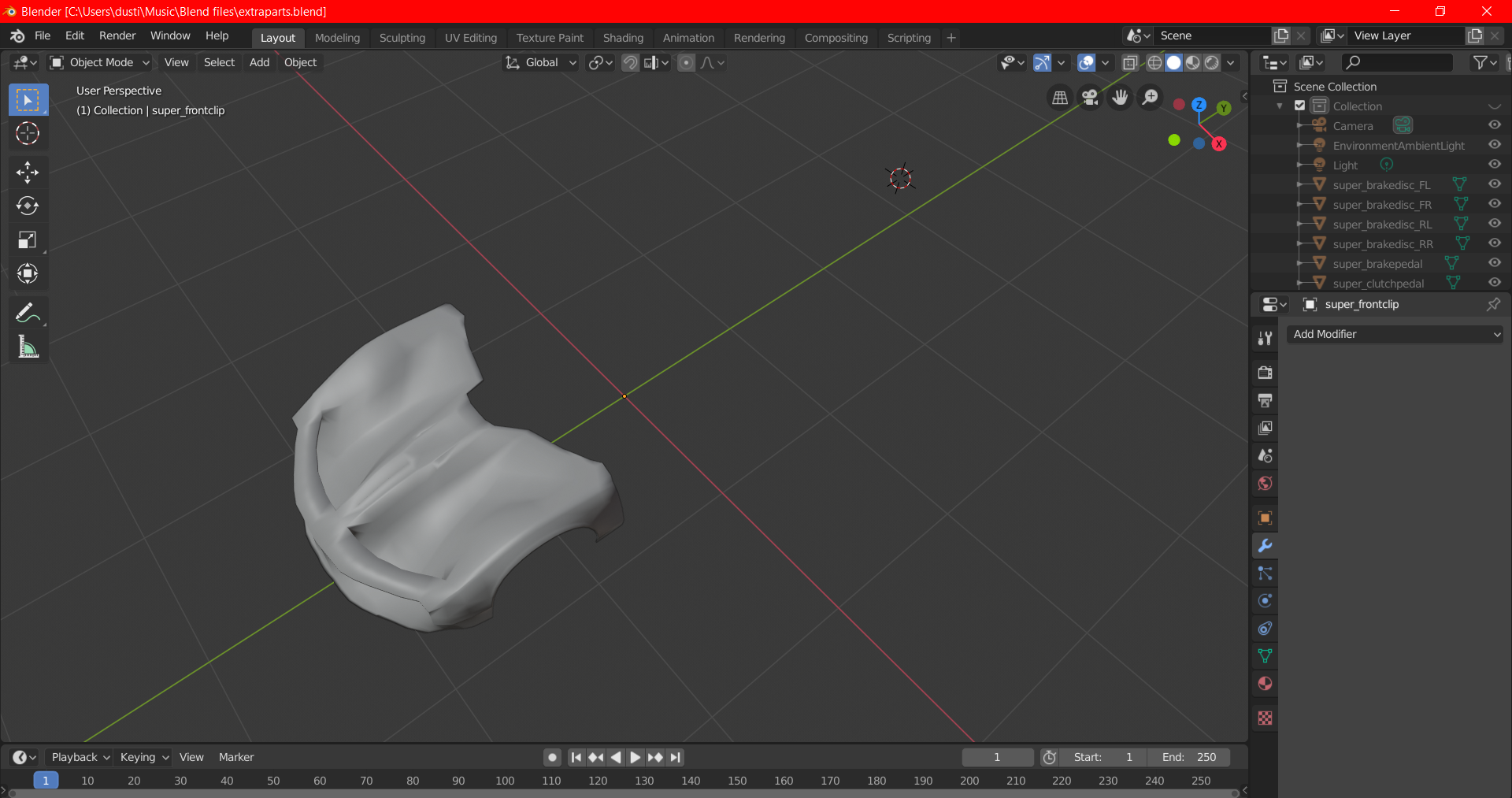The width and height of the screenshot is (1512, 798).
Task: Open Scene properties tab
Action: (1265, 455)
